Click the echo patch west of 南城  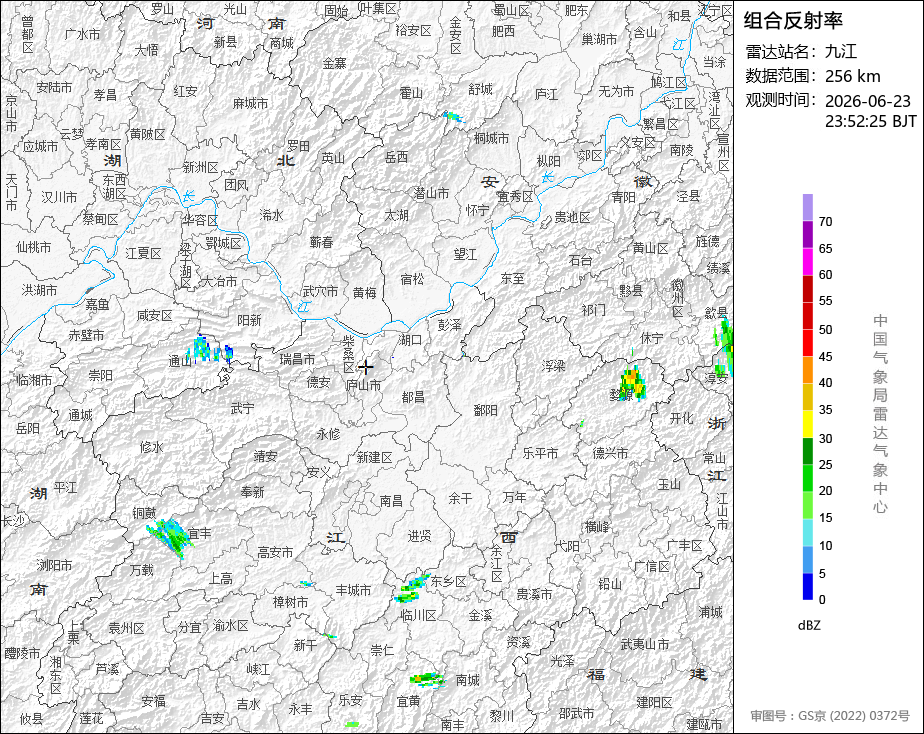coord(427,680)
